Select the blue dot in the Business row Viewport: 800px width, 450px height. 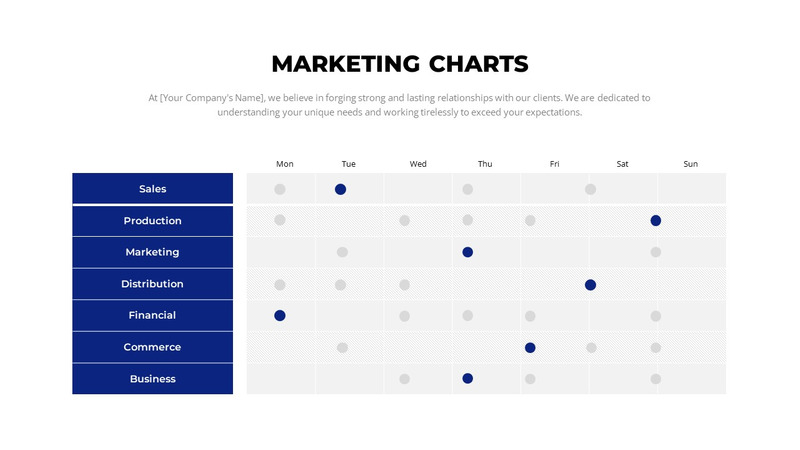coord(467,378)
